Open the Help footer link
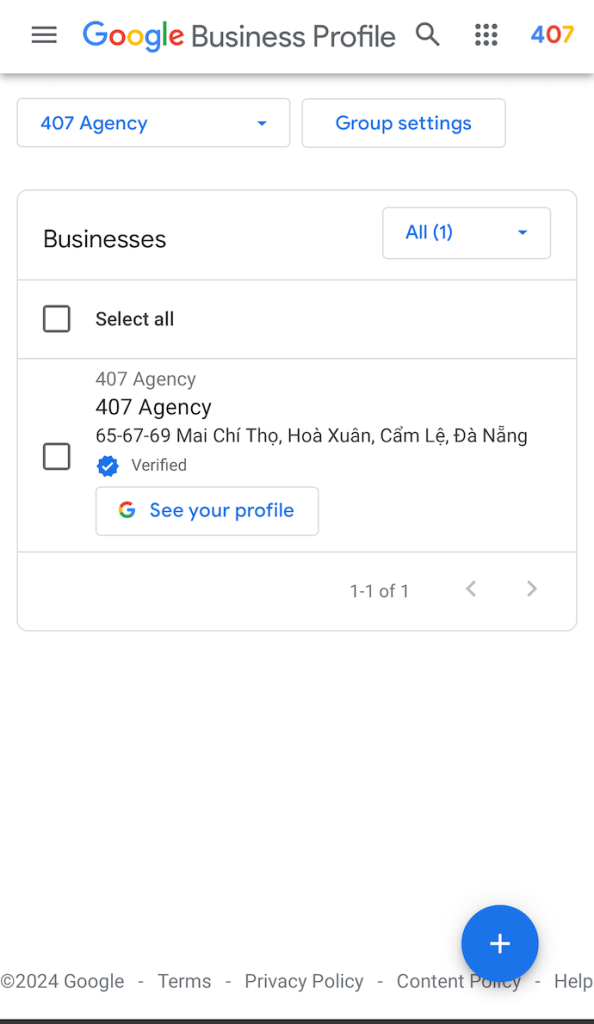The image size is (594, 1024). [573, 981]
